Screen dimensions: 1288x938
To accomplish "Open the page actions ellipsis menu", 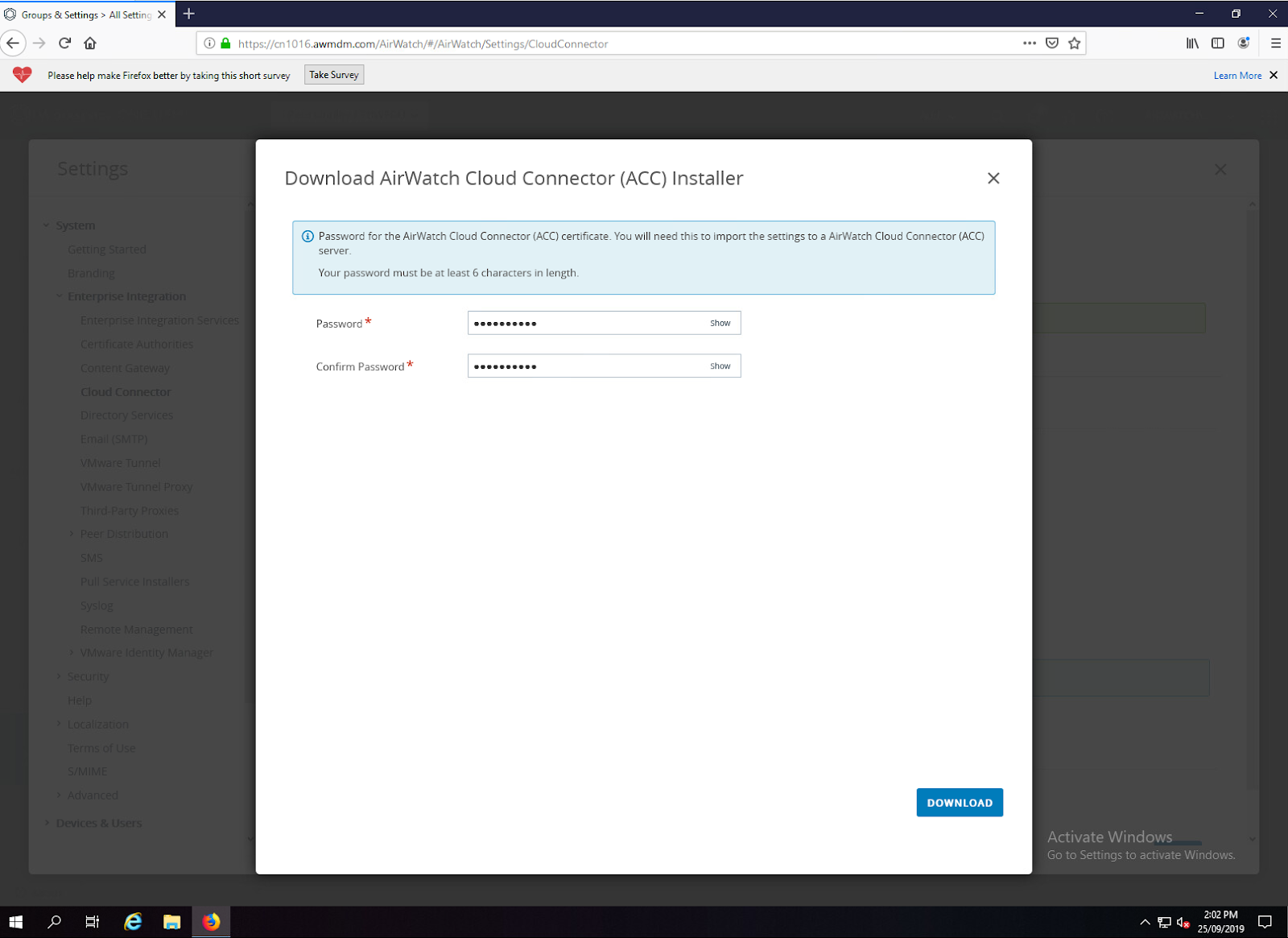I will (x=1030, y=43).
